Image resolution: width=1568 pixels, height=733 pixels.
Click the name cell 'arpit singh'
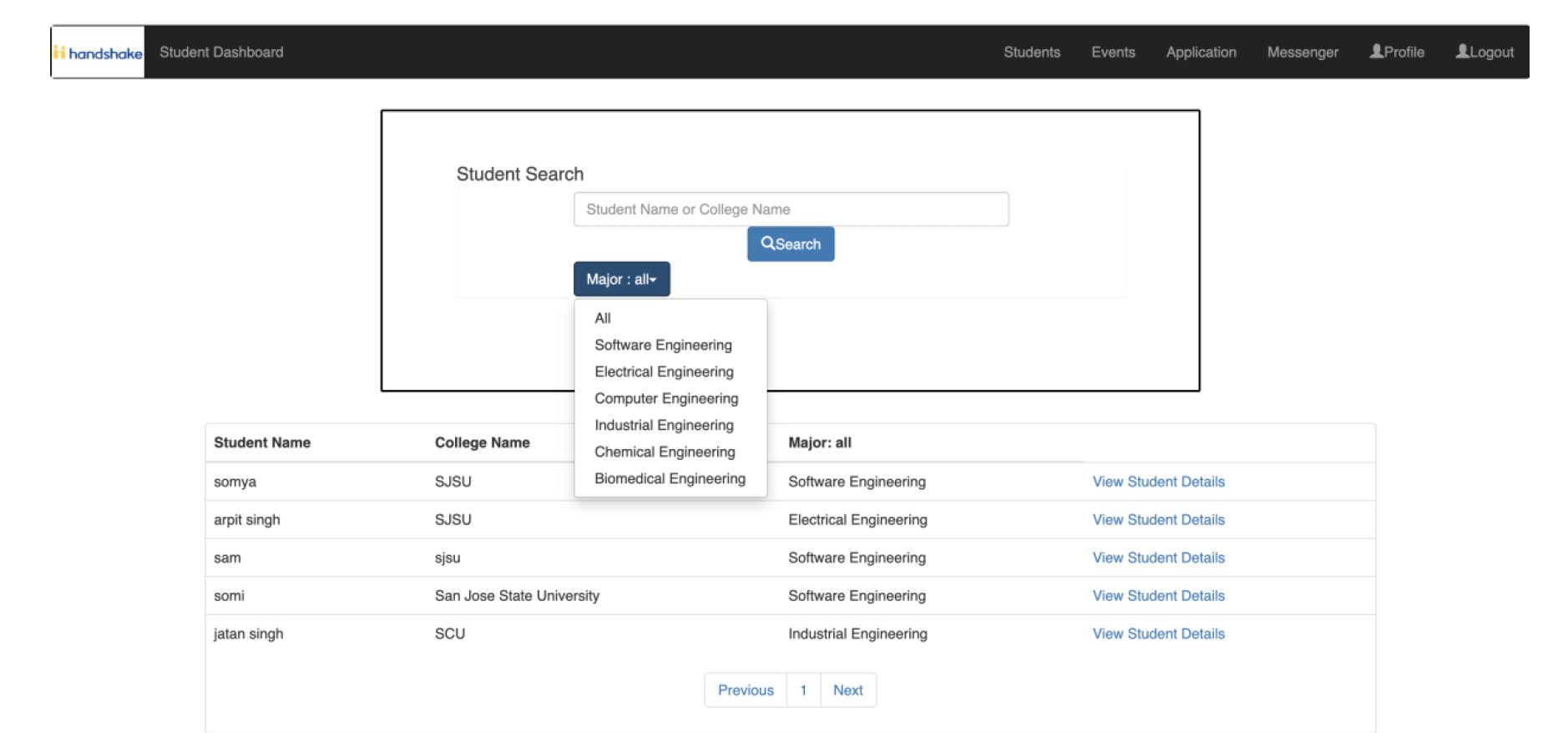click(246, 519)
